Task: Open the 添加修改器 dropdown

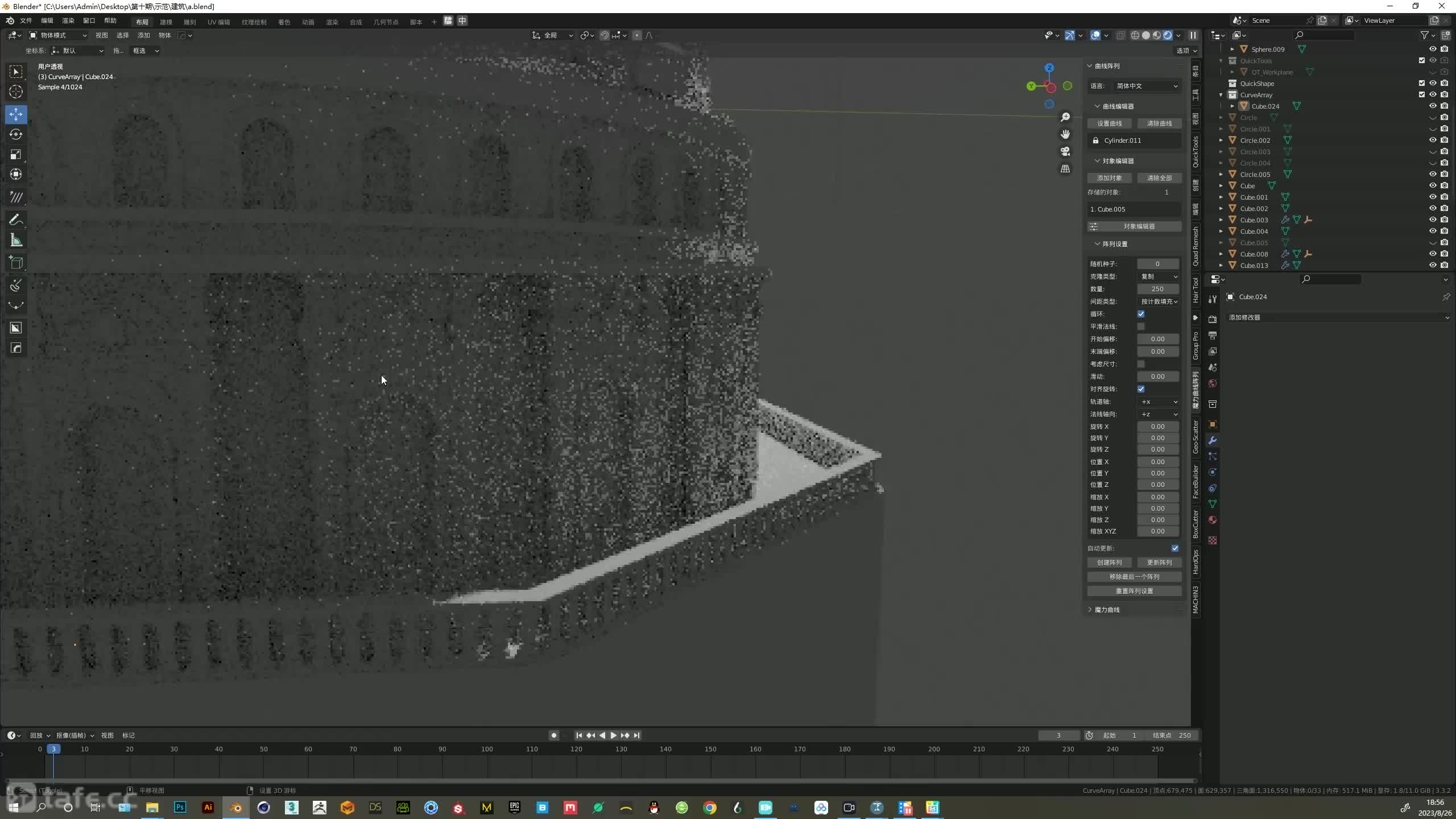Action: (x=1339, y=317)
